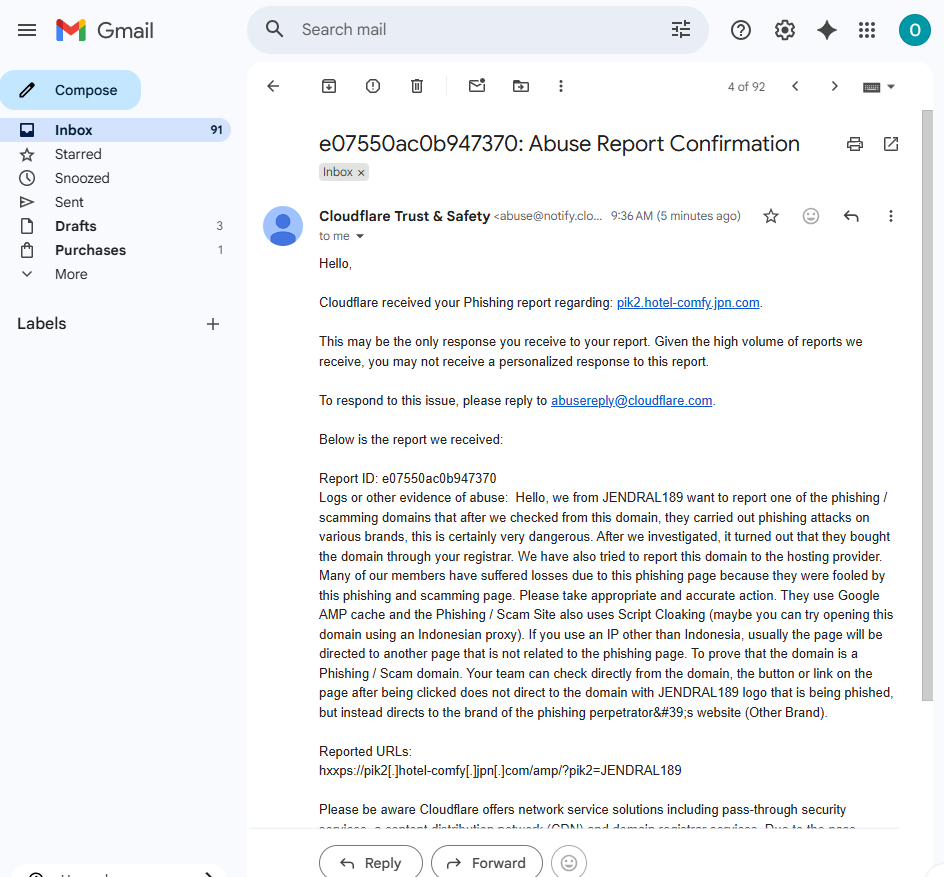
Task: Open pik2.hotel-comfy.jpn.com link
Action: click(688, 303)
